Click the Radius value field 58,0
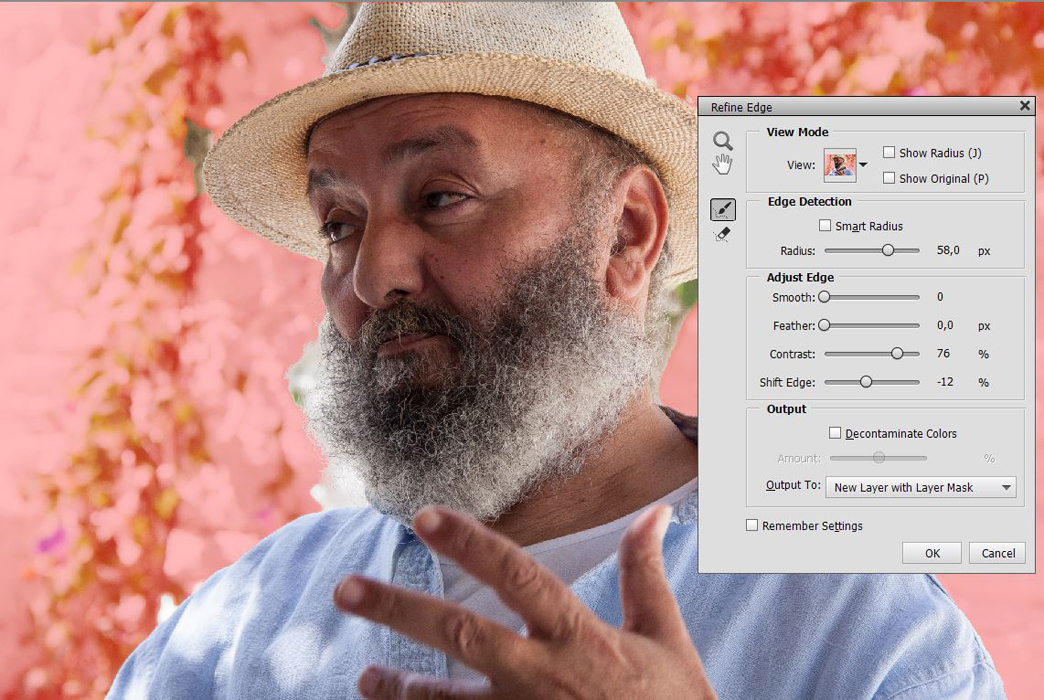 pyautogui.click(x=948, y=250)
